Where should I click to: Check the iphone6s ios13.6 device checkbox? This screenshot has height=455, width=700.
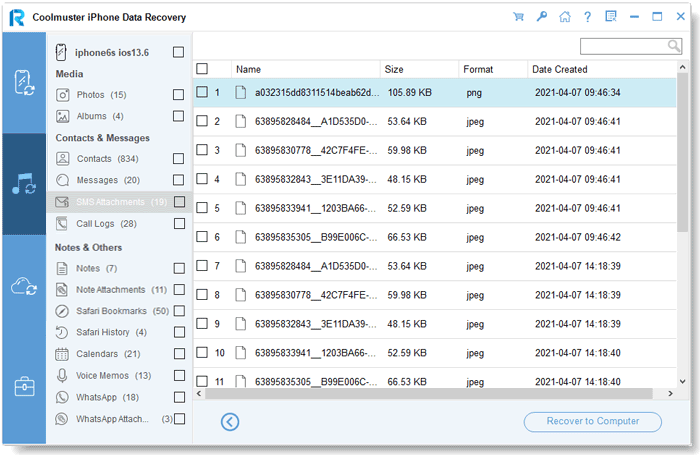[x=178, y=52]
